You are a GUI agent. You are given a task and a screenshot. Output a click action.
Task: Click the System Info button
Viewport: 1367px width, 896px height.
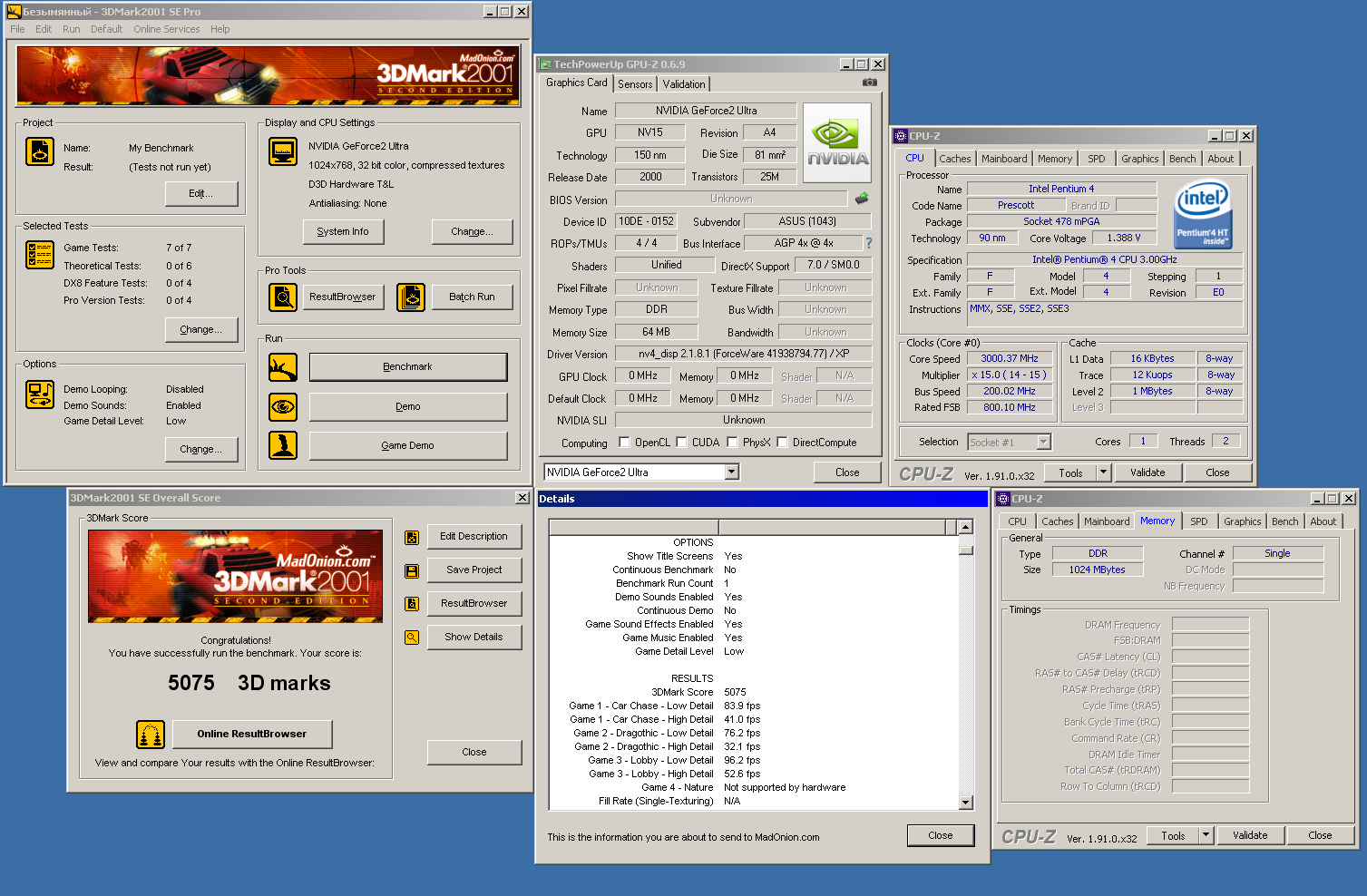click(343, 232)
